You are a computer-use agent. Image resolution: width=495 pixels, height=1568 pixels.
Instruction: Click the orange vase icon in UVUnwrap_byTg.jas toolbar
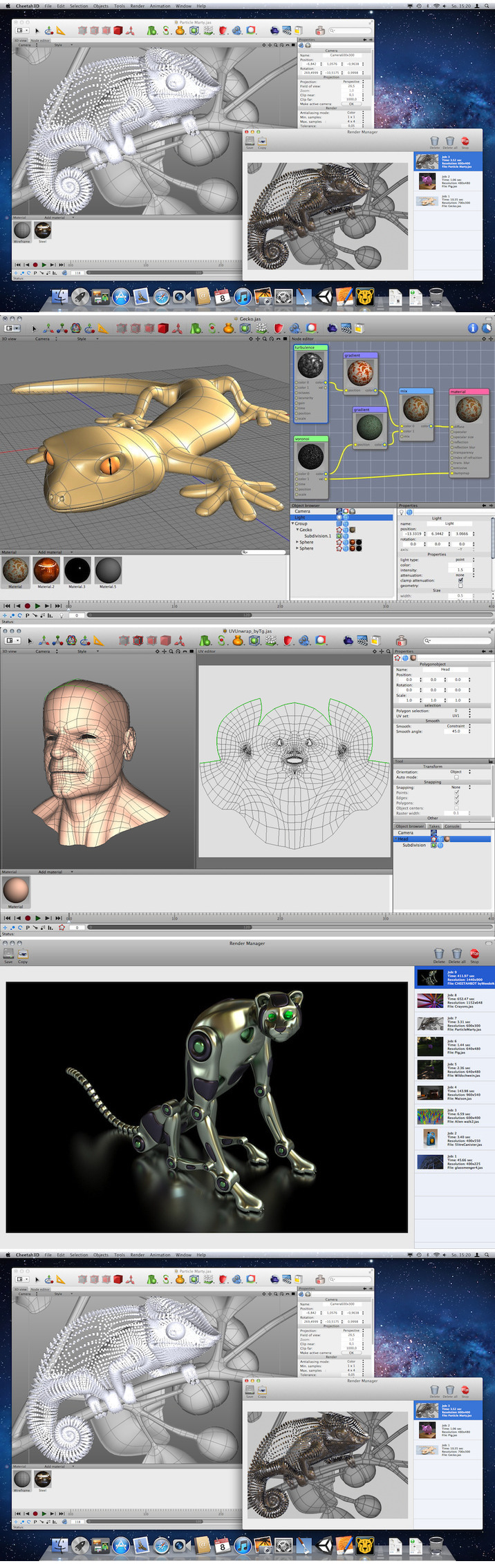(x=238, y=640)
